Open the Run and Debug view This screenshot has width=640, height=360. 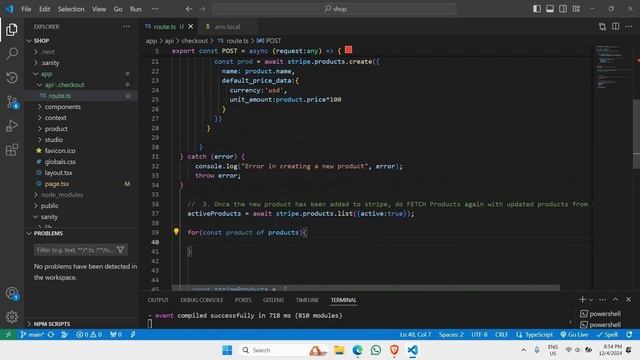pos(12,126)
